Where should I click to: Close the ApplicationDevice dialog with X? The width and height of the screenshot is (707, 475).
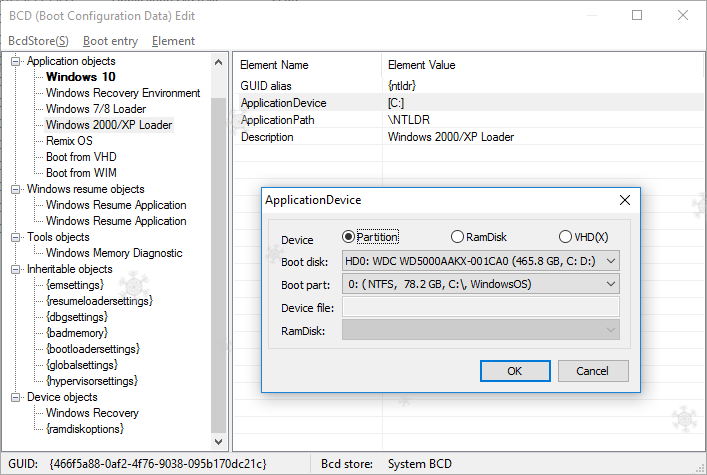point(624,200)
